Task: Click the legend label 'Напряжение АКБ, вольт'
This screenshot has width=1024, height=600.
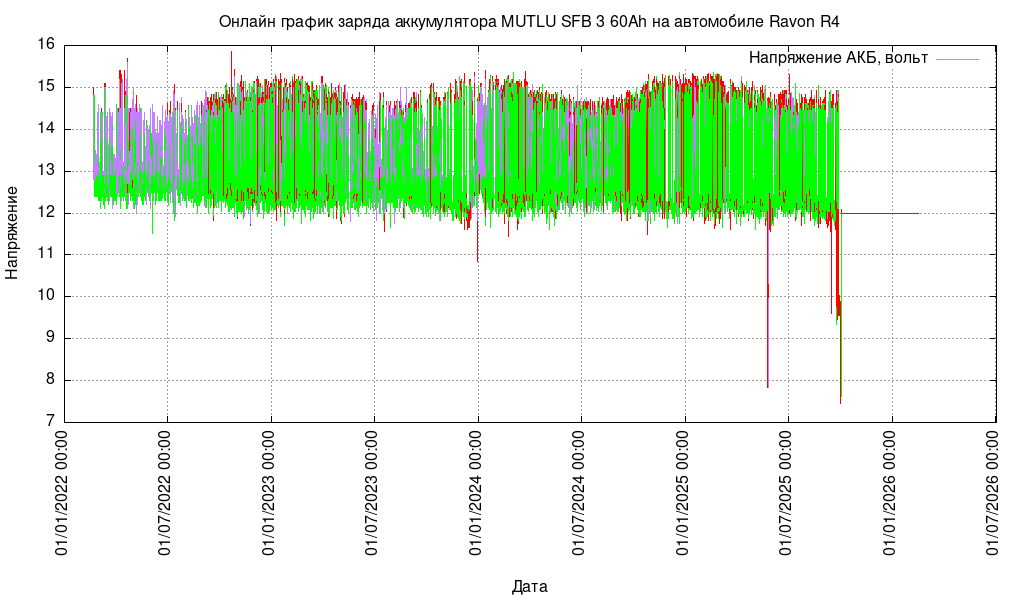Action: coord(838,58)
